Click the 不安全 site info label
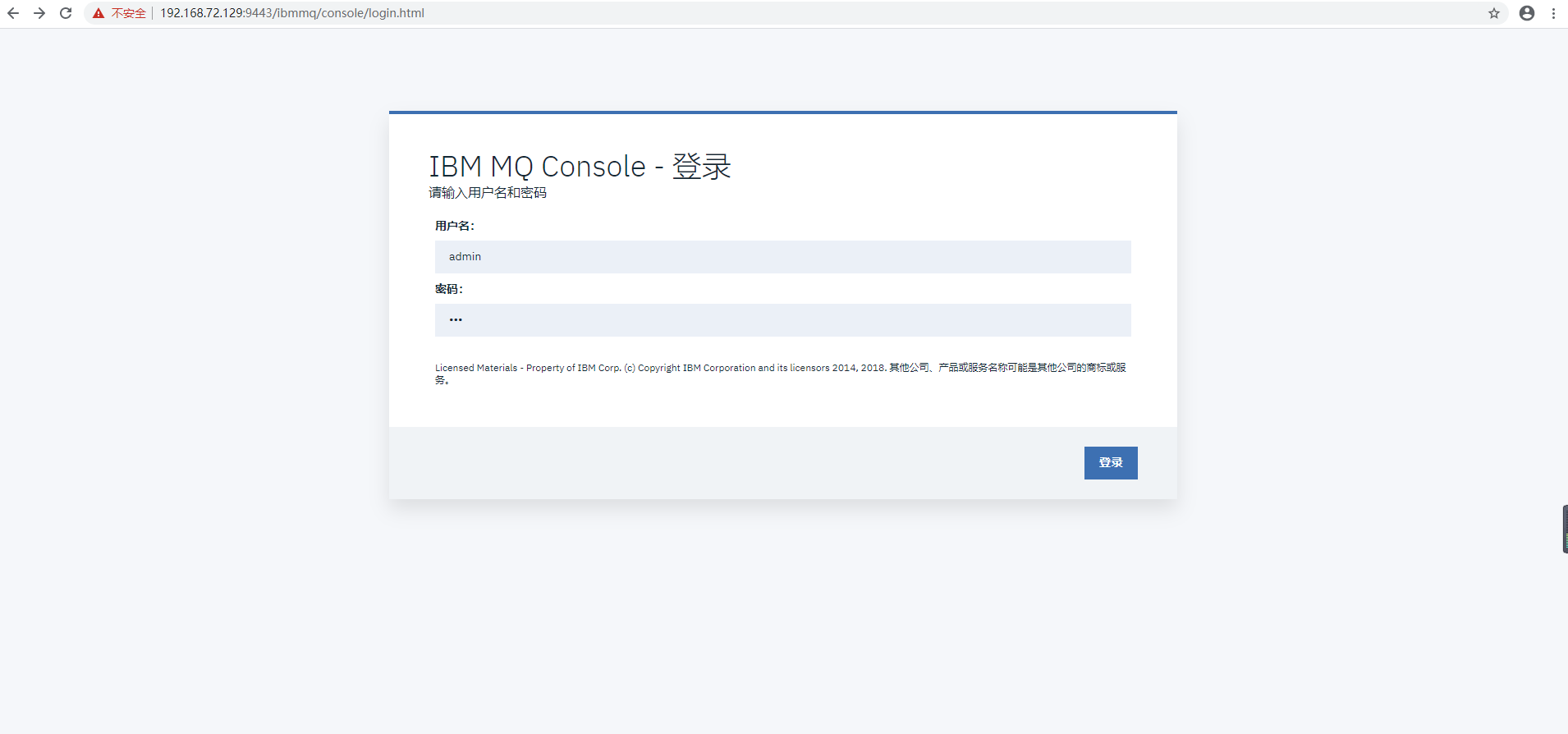The width and height of the screenshot is (1568, 734). [x=128, y=13]
